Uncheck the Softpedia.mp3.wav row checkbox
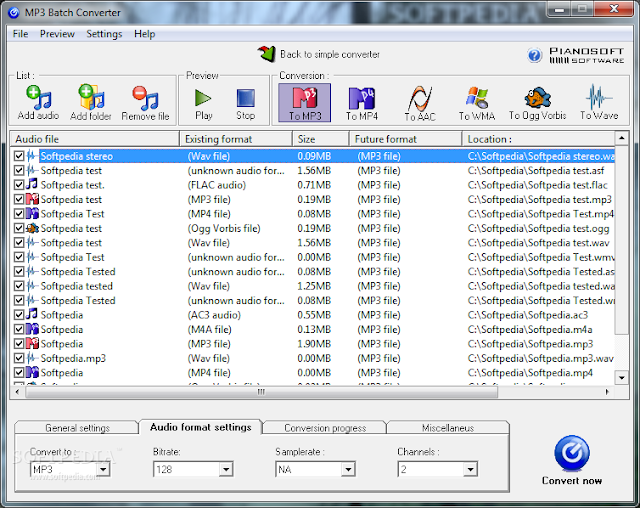The image size is (640, 508). pos(19,358)
